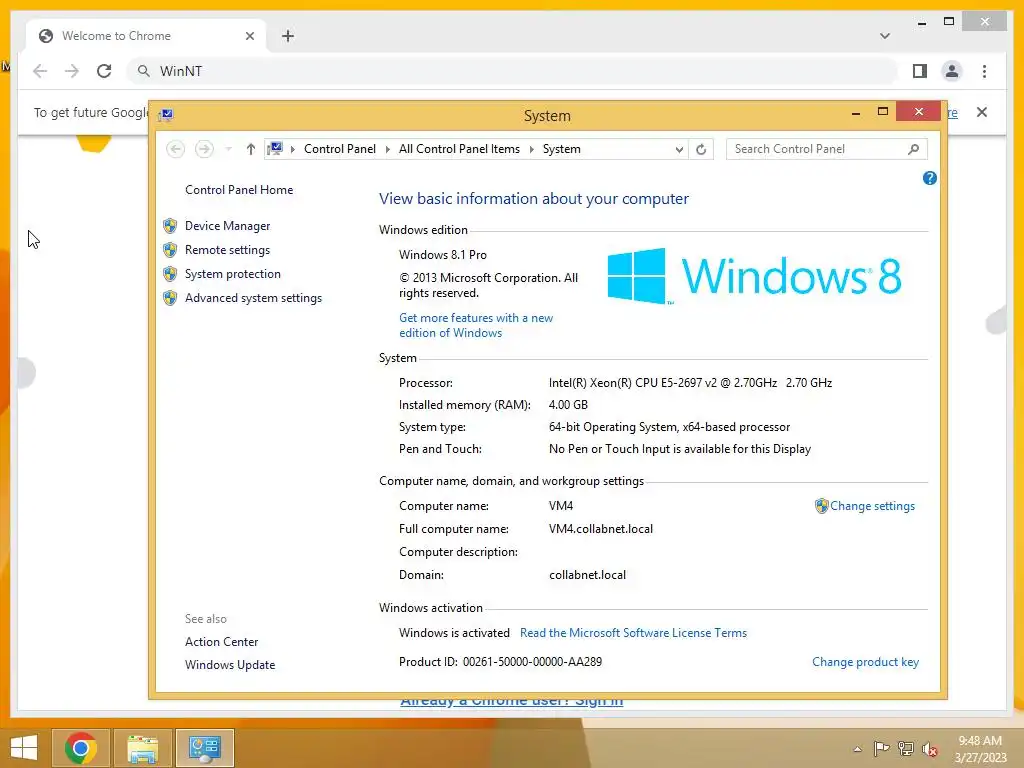
Task: Click the Advanced system settings shield icon
Action: pos(170,298)
